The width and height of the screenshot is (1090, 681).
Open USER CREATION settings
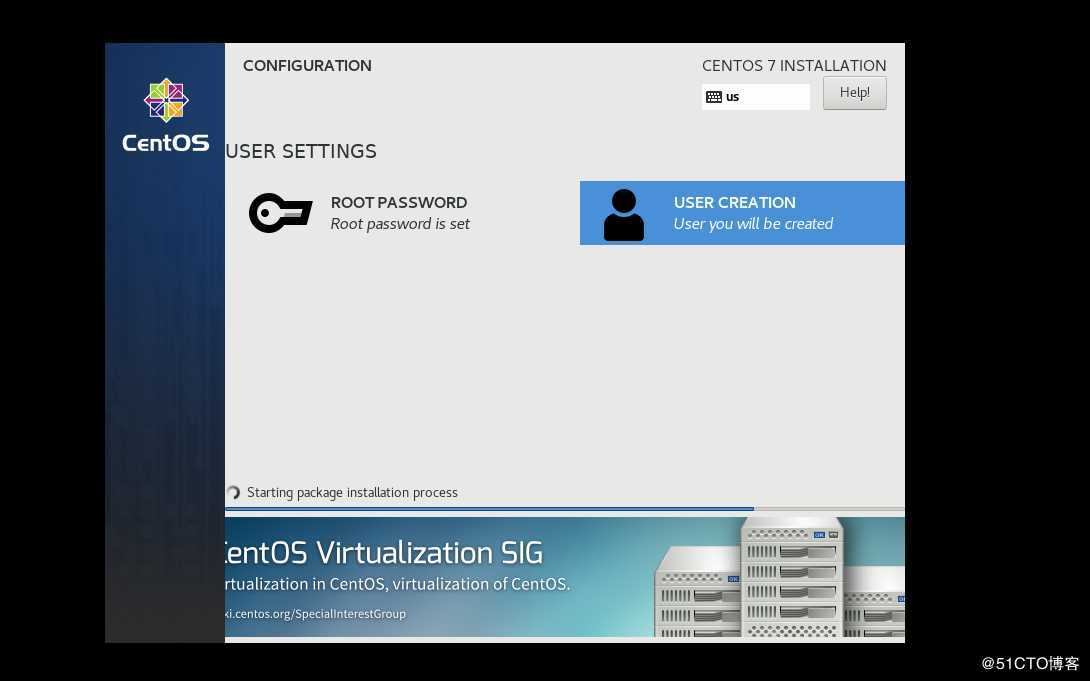coord(742,213)
